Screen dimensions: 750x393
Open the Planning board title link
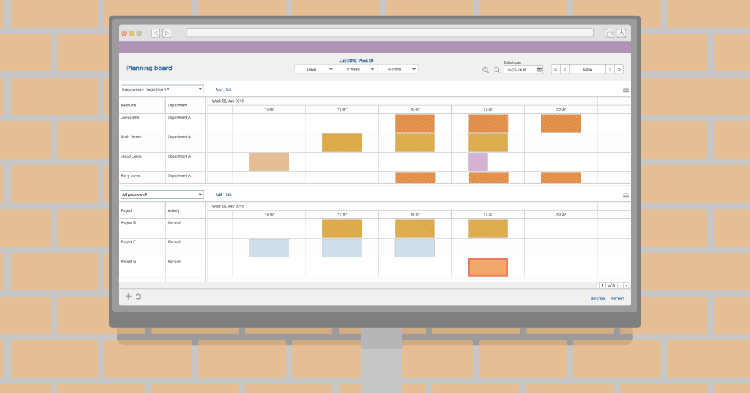pyautogui.click(x=149, y=68)
